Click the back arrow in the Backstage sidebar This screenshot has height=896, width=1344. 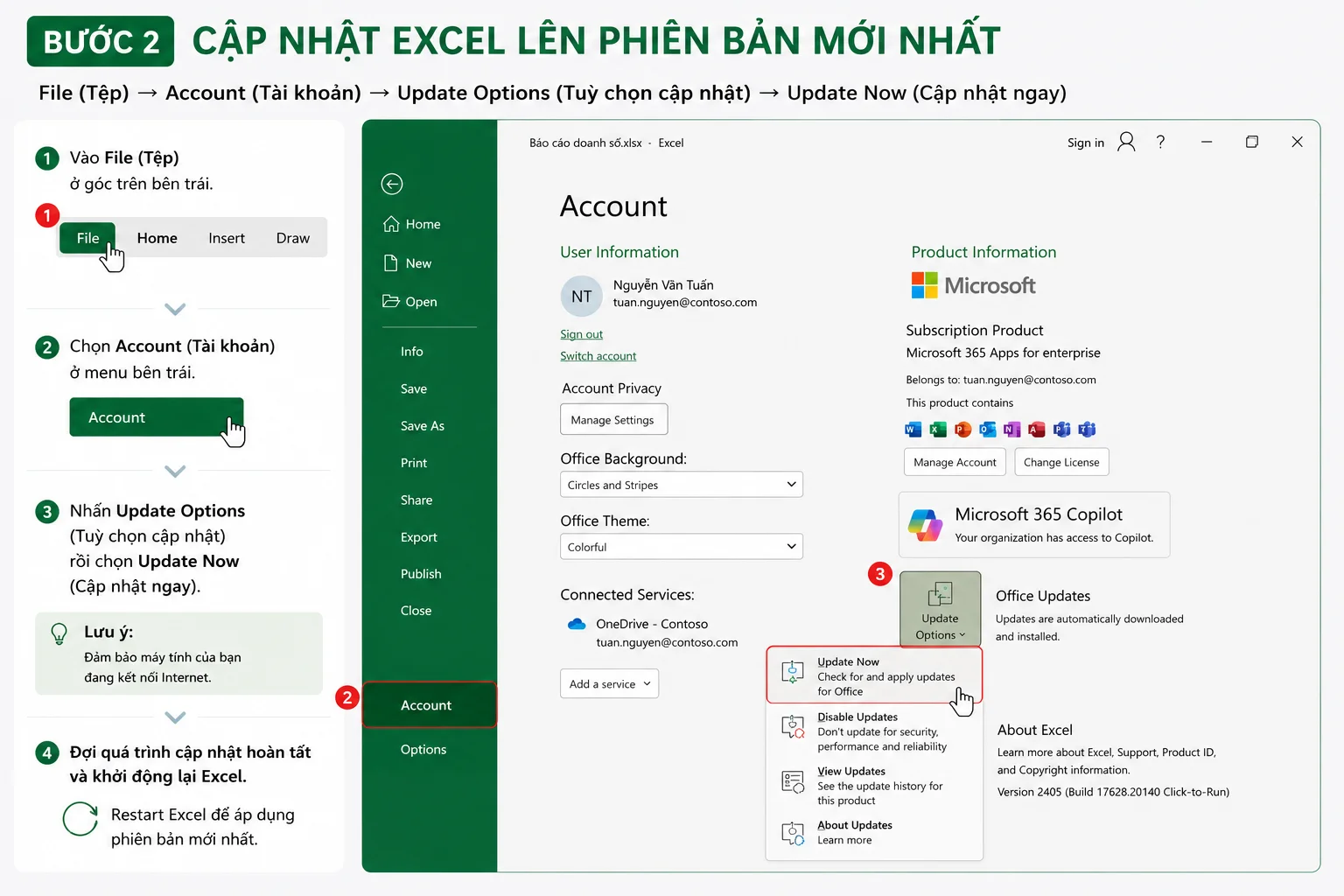pyautogui.click(x=392, y=184)
